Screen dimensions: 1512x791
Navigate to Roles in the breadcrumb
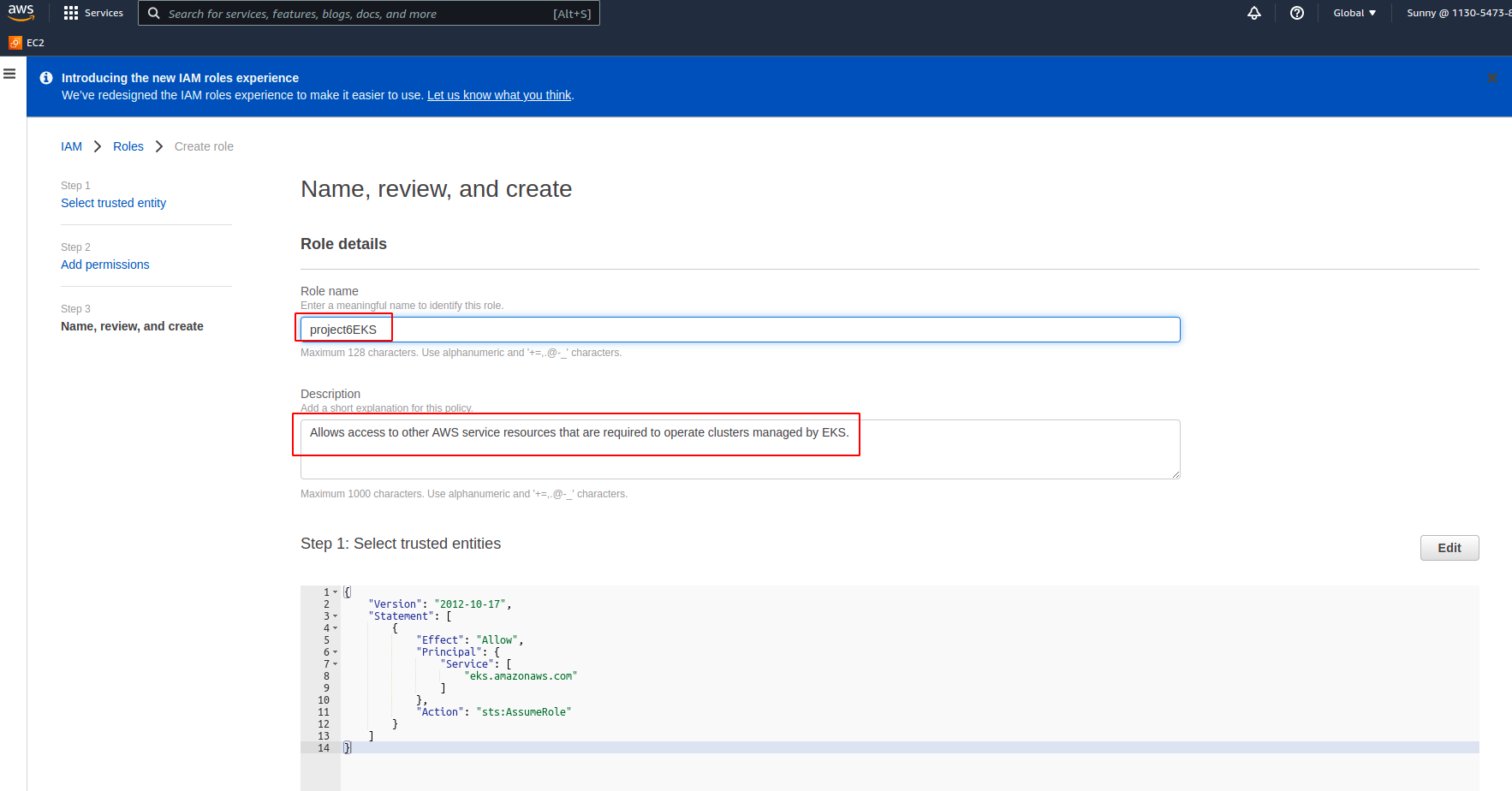click(x=128, y=146)
